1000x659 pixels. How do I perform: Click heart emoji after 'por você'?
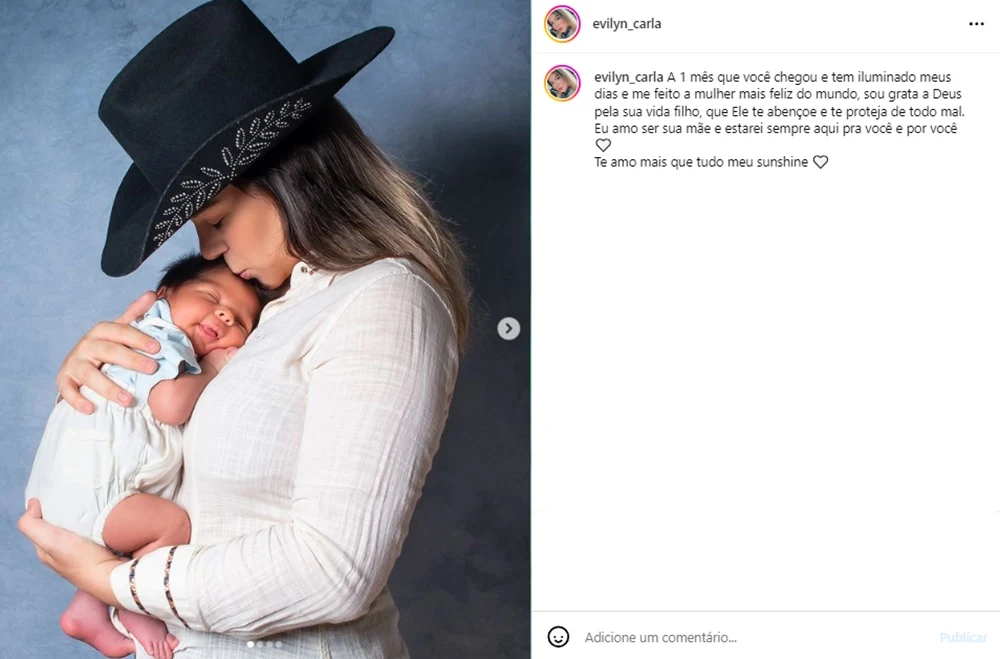pos(603,145)
